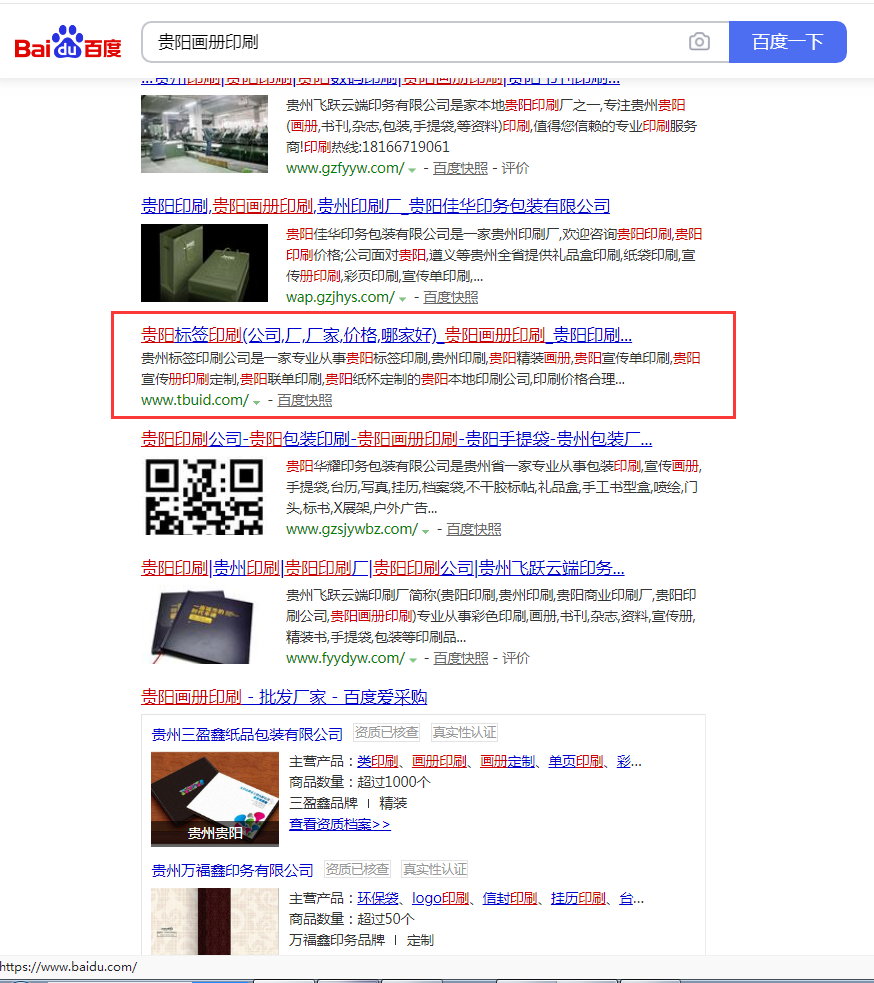Open 百度快照 for wap.gzjhys.com result
The width and height of the screenshot is (874, 983).
tap(451, 297)
